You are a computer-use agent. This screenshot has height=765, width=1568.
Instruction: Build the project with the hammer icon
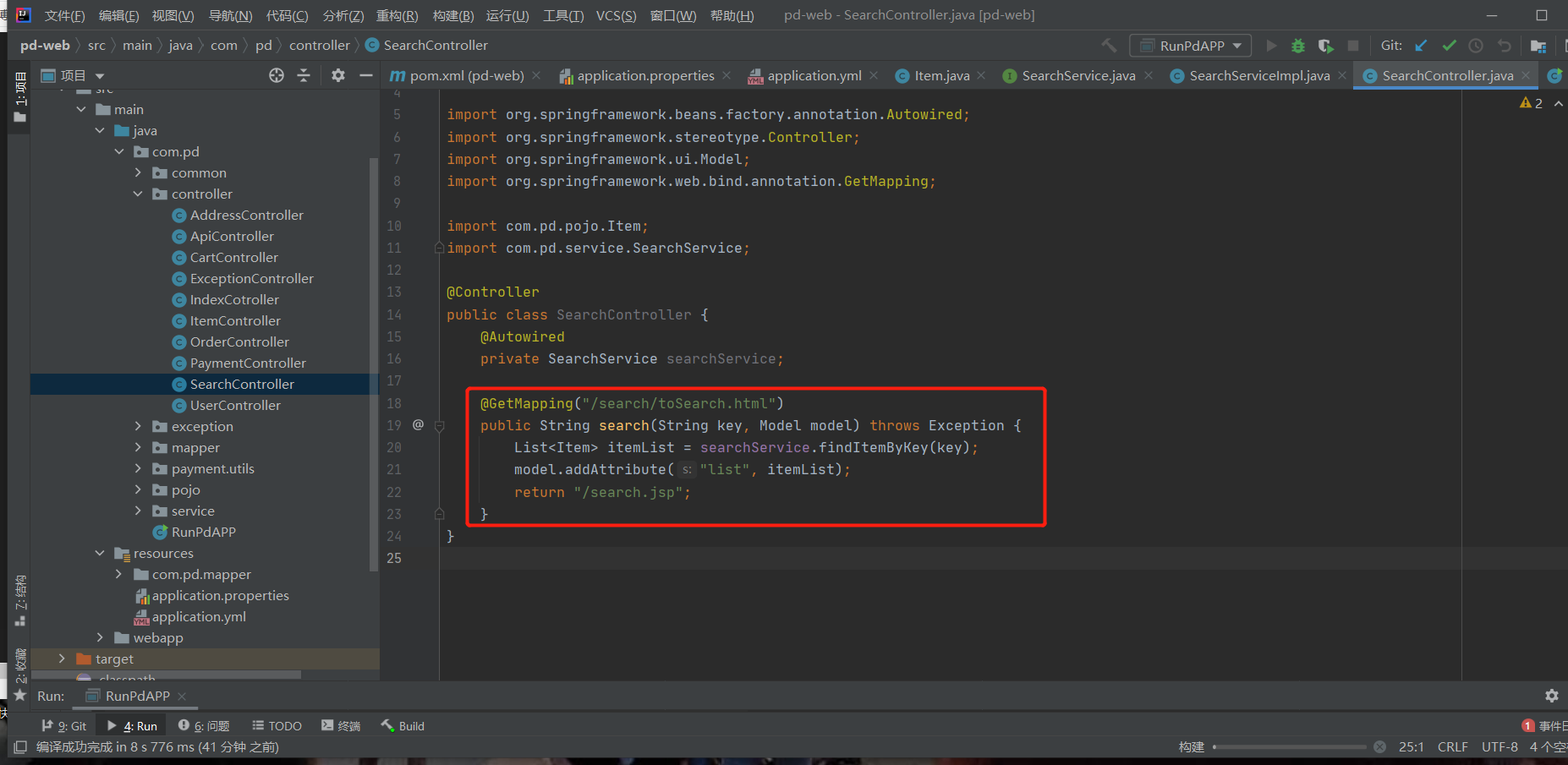coord(1109,45)
